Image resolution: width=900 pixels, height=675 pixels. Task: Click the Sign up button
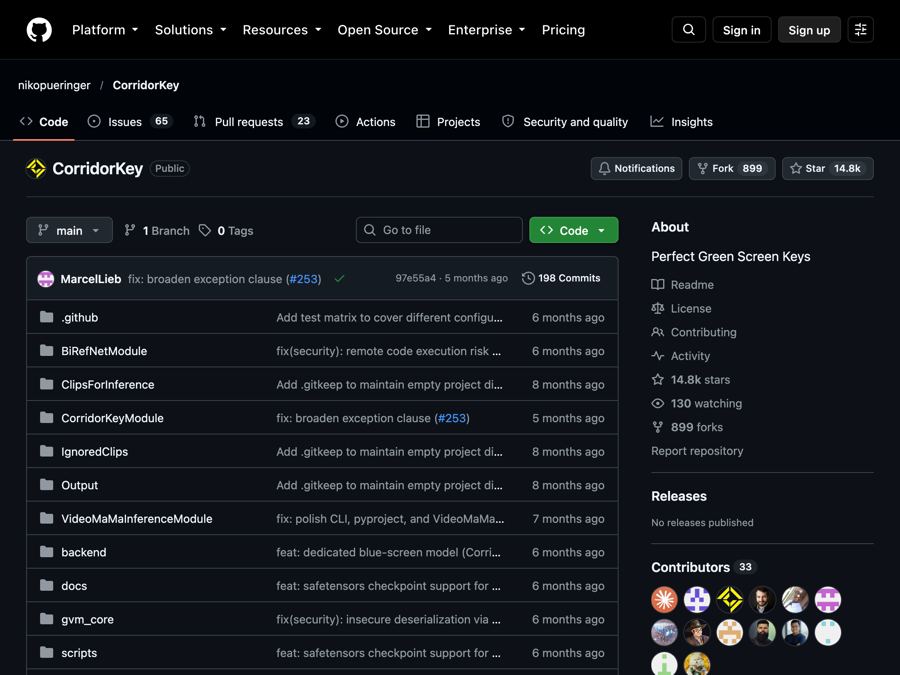point(809,30)
